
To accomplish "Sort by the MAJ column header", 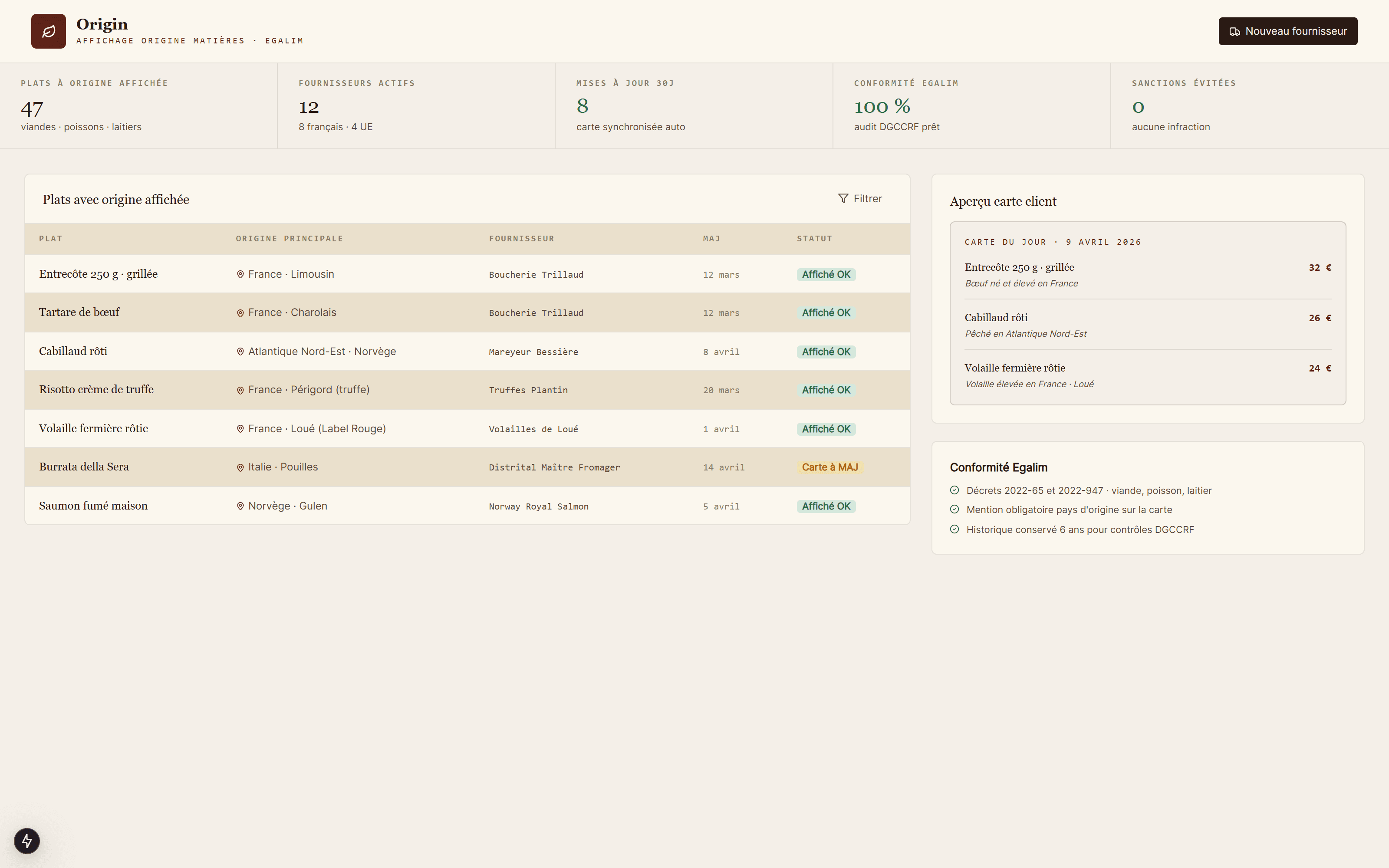I will pyautogui.click(x=711, y=239).
